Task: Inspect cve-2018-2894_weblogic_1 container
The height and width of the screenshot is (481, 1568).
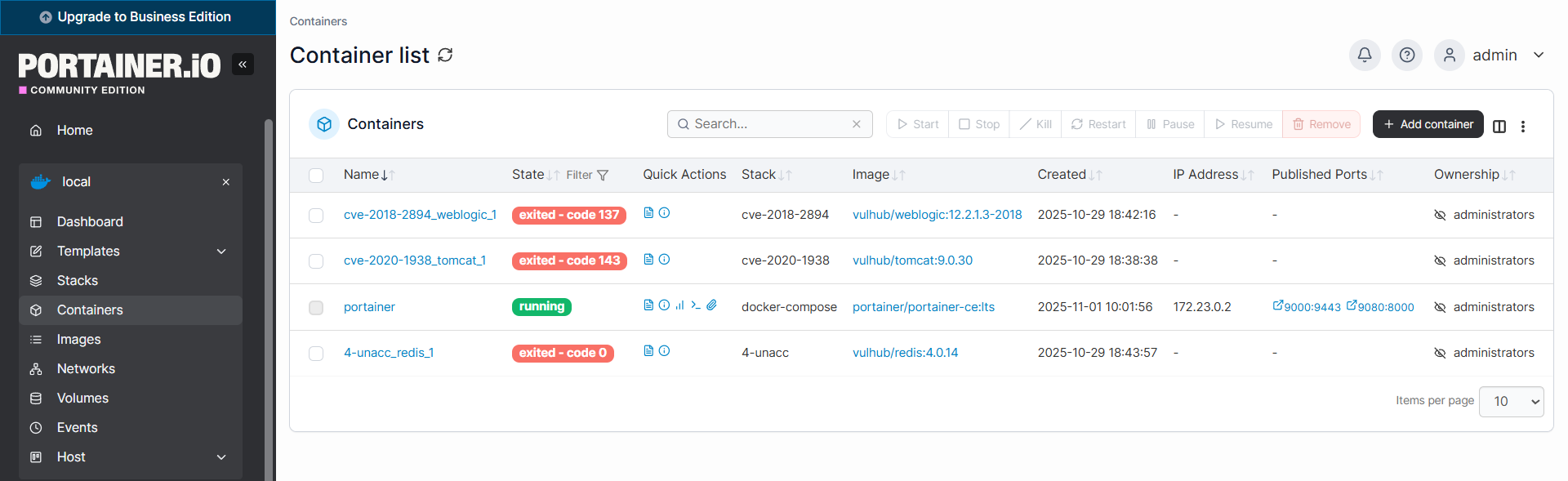Action: point(664,212)
